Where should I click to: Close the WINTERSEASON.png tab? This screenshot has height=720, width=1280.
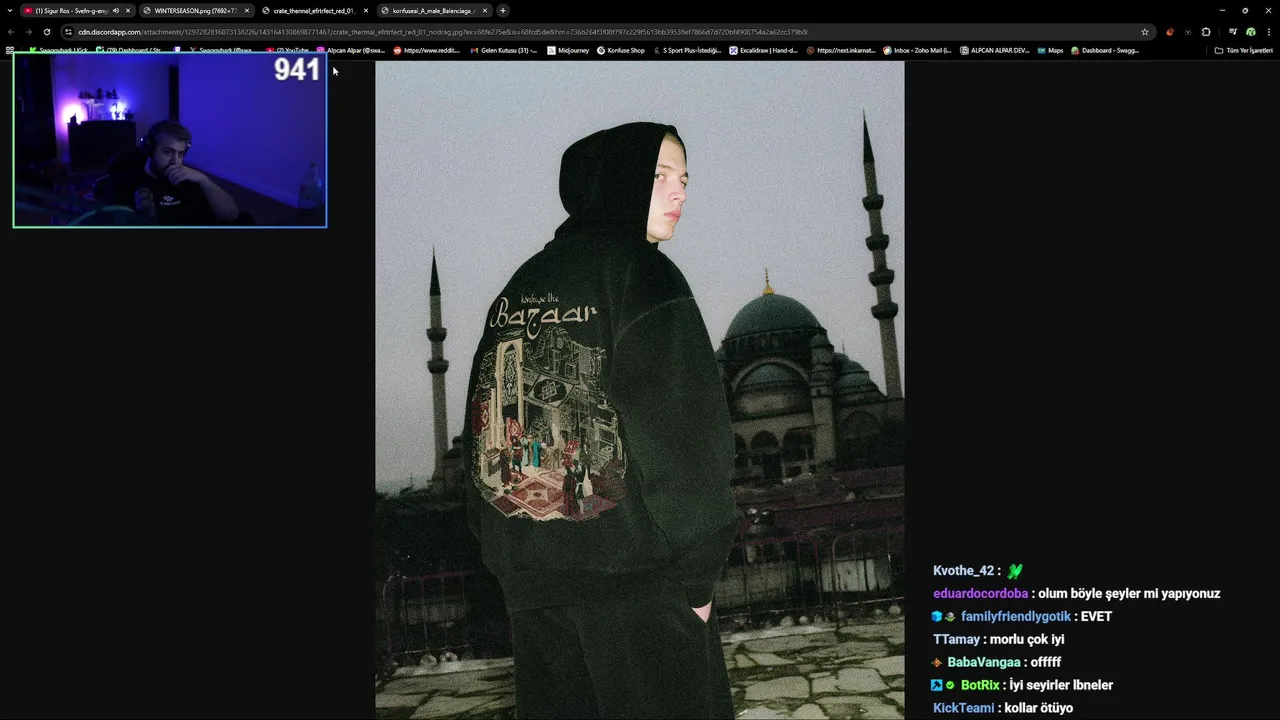pyautogui.click(x=246, y=10)
